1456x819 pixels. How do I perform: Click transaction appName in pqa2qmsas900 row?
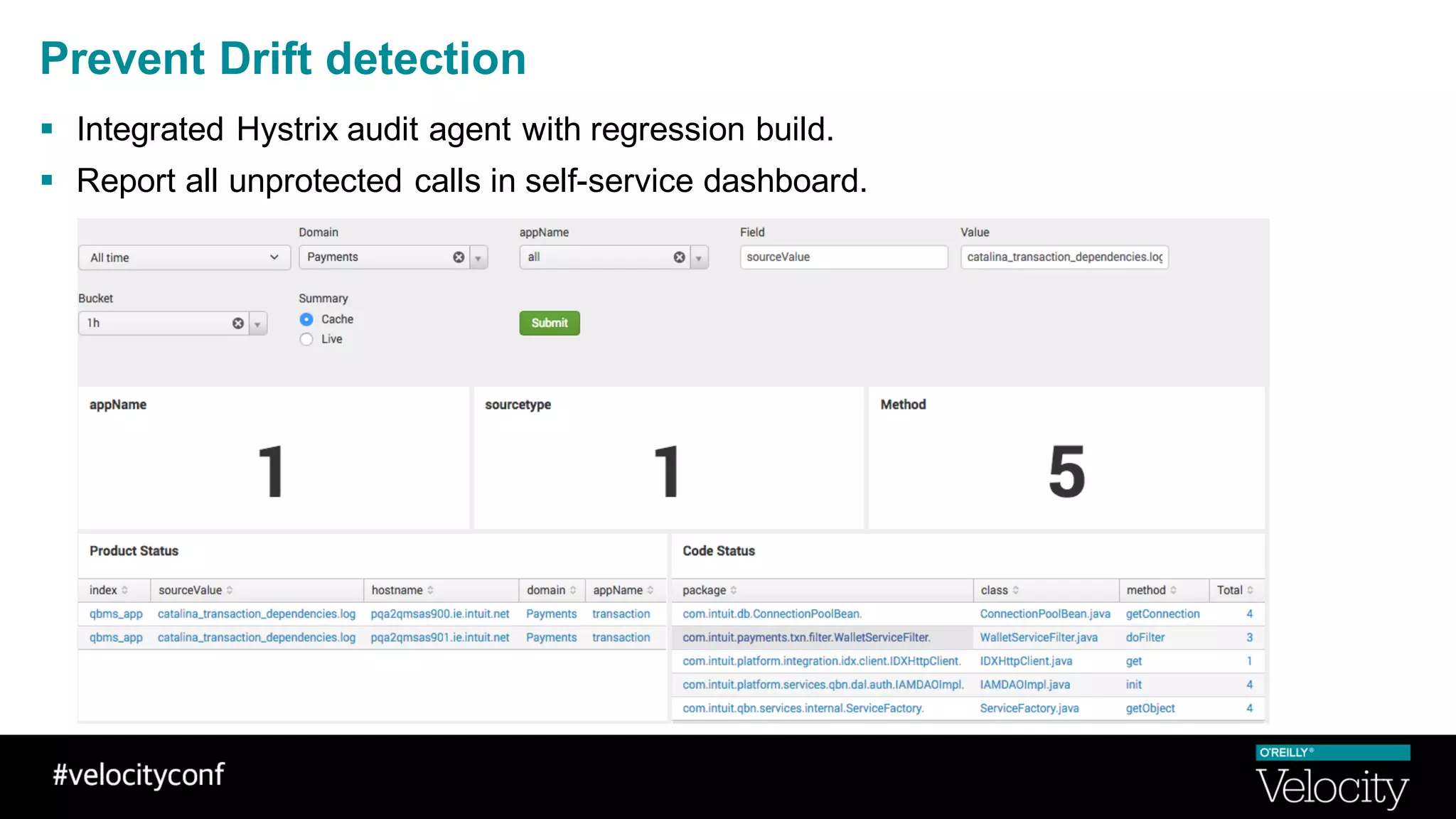pos(621,614)
